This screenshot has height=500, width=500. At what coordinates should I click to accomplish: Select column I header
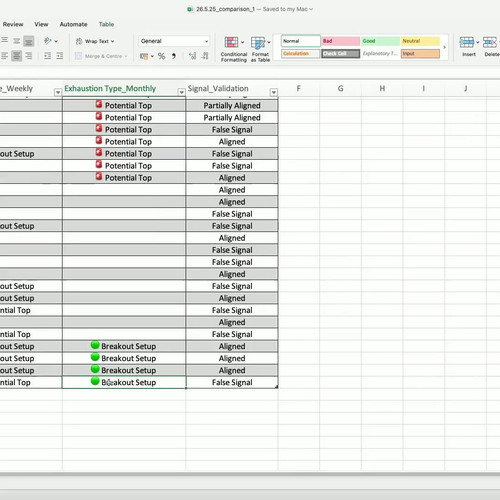coord(424,88)
